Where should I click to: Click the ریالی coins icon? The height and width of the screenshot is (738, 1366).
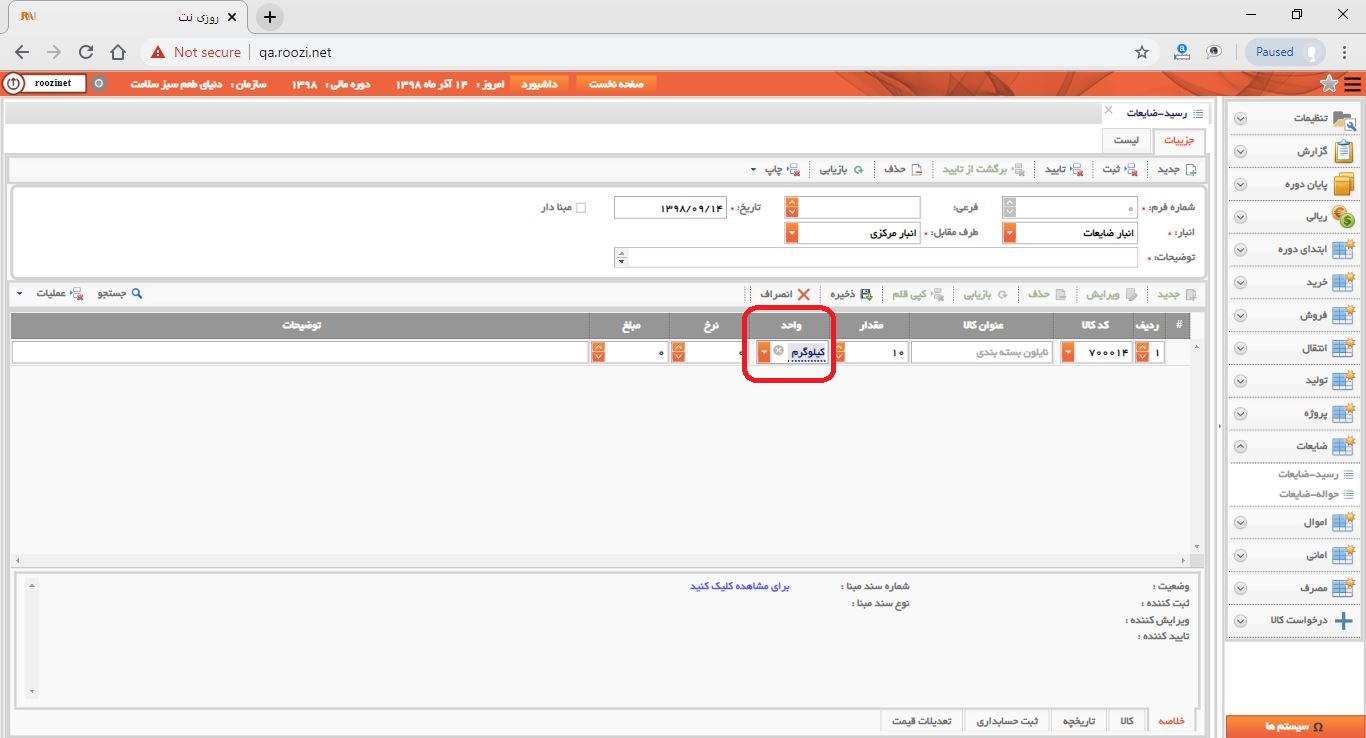1344,217
